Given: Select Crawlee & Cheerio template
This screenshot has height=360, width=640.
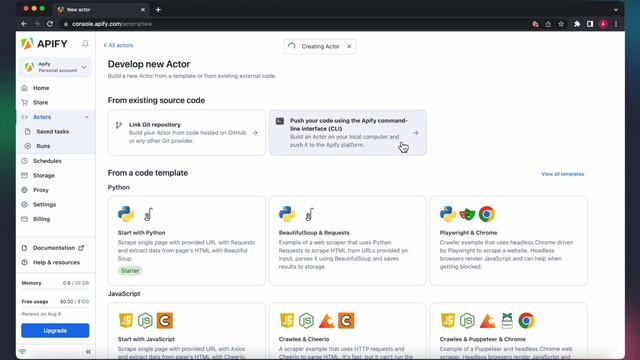Looking at the screenshot, I should [x=348, y=331].
